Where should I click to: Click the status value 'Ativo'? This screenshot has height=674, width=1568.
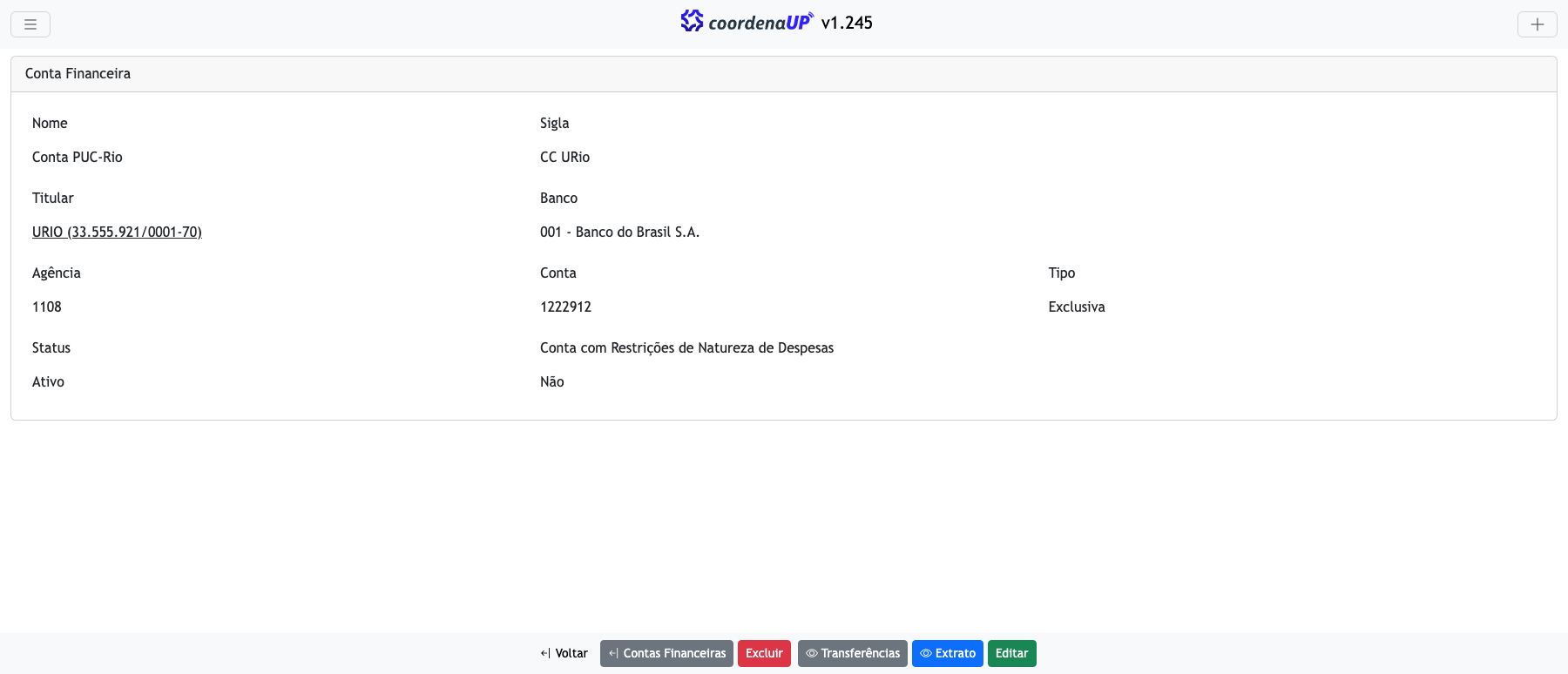tap(48, 381)
